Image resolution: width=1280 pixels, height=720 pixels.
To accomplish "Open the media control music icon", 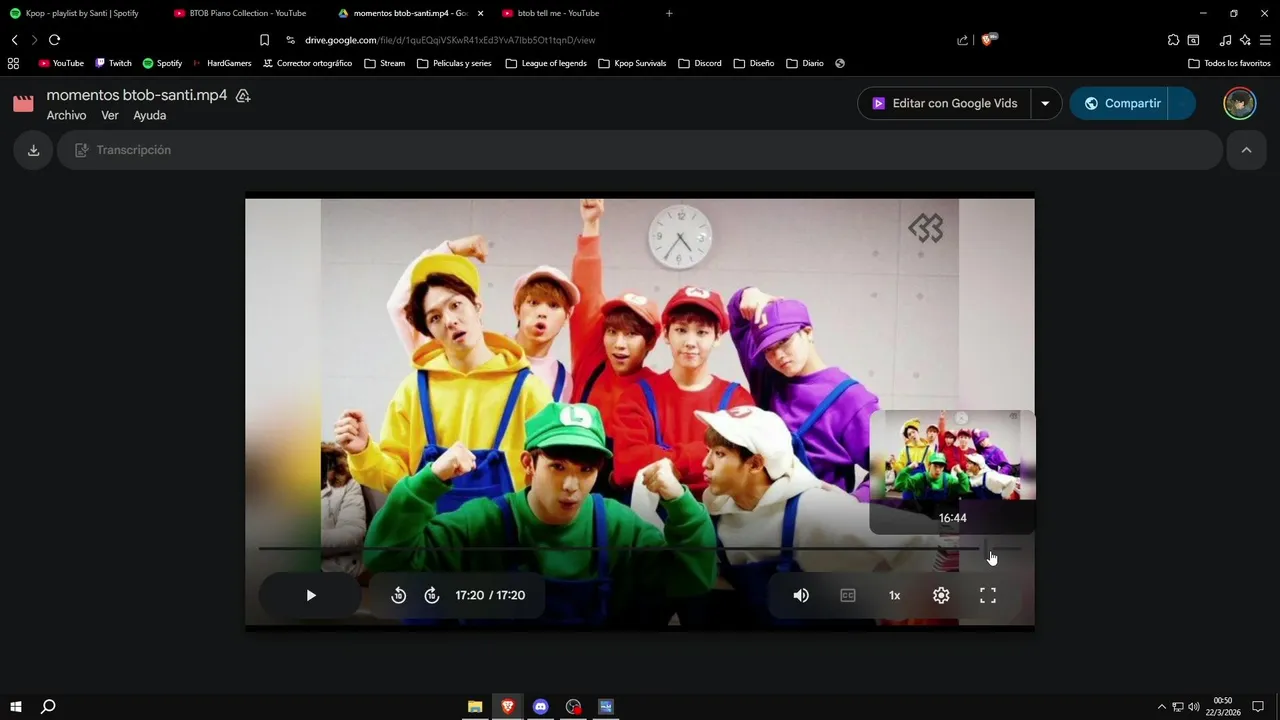I will 1225,40.
